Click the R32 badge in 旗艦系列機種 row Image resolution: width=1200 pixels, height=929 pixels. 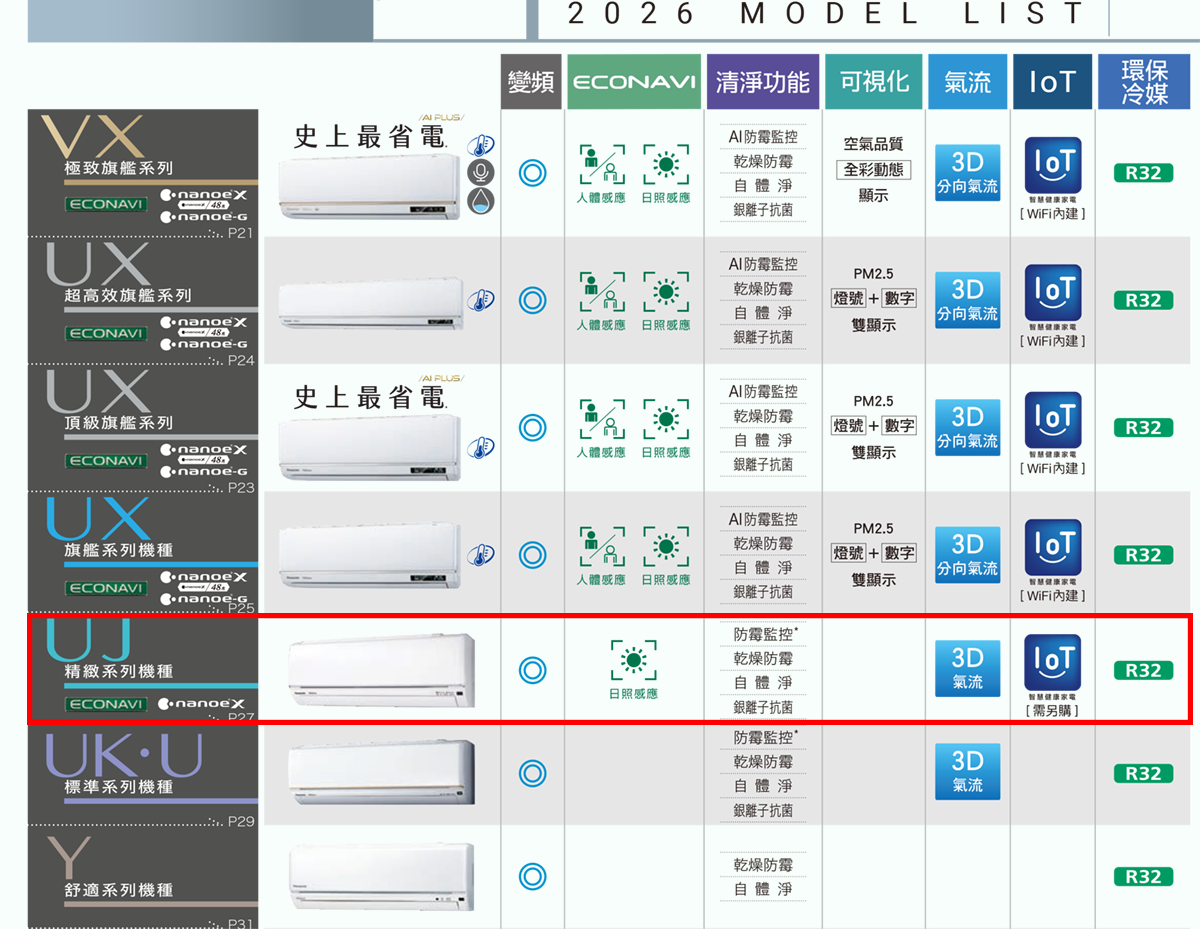[1143, 554]
